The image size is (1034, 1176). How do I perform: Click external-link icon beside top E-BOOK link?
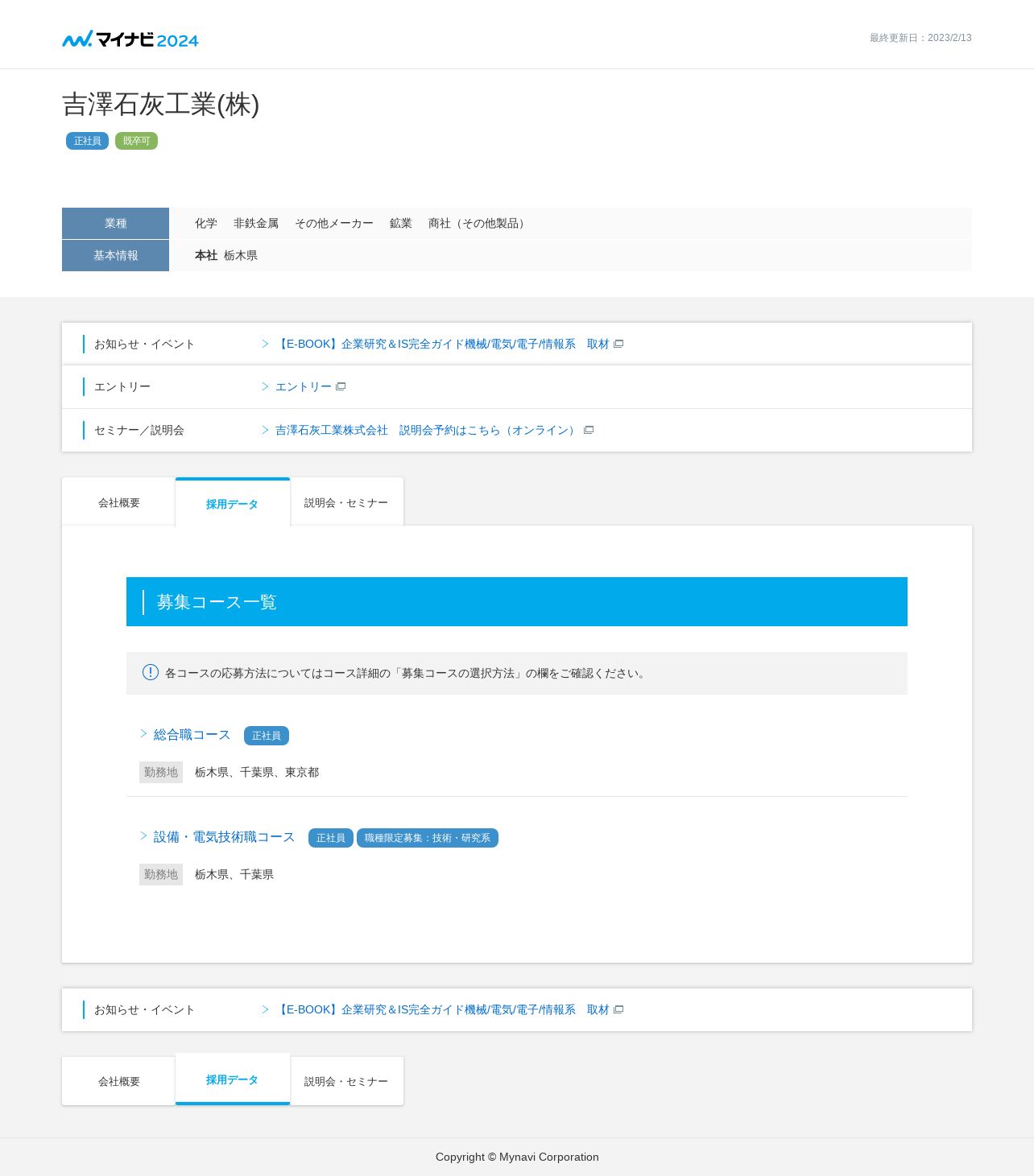click(x=618, y=344)
